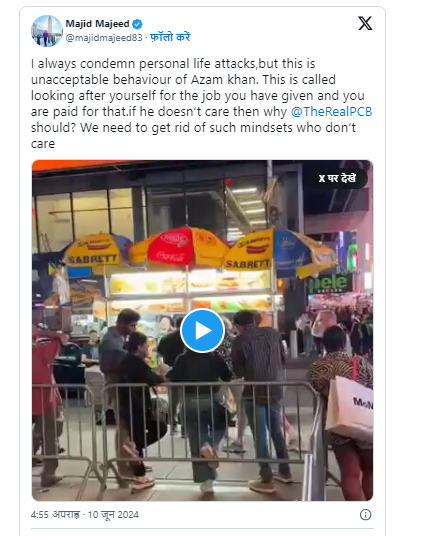This screenshot has height=536, width=439.
Task: Click the tweet line starting 'I always condemn'
Action: tap(173, 64)
